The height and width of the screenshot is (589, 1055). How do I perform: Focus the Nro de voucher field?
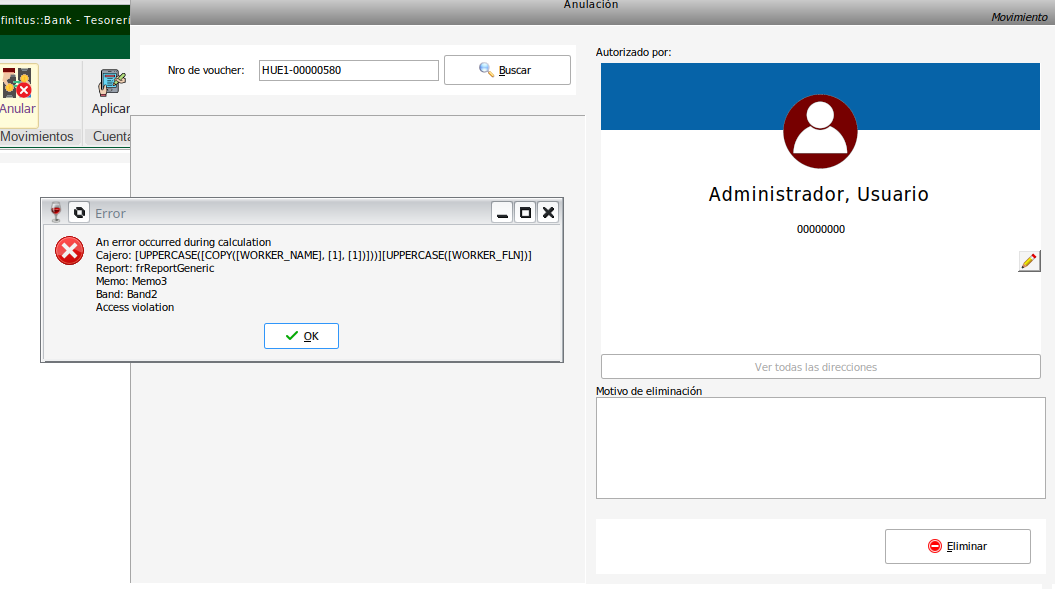[x=348, y=70]
